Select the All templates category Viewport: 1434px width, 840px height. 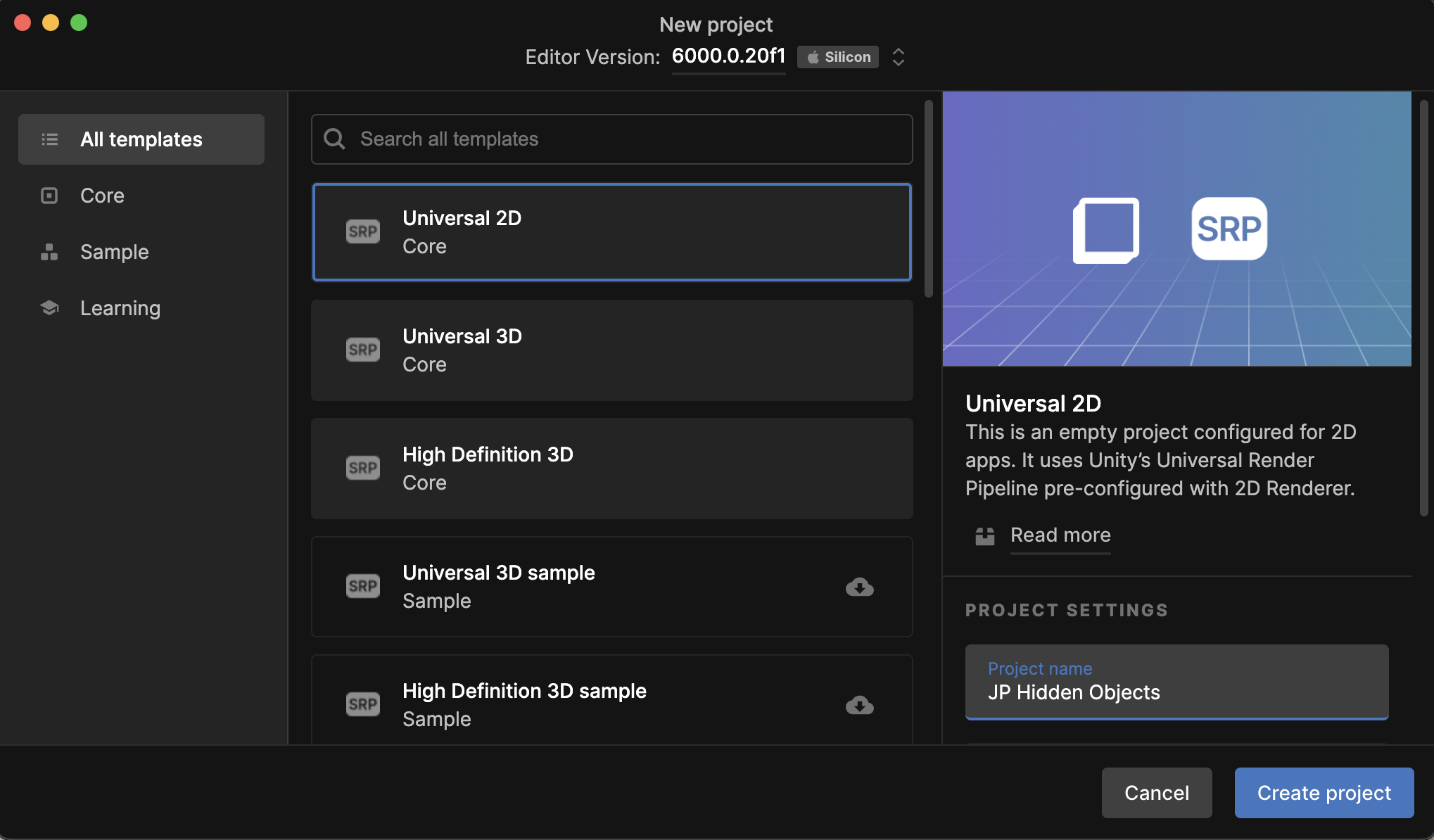pos(141,139)
